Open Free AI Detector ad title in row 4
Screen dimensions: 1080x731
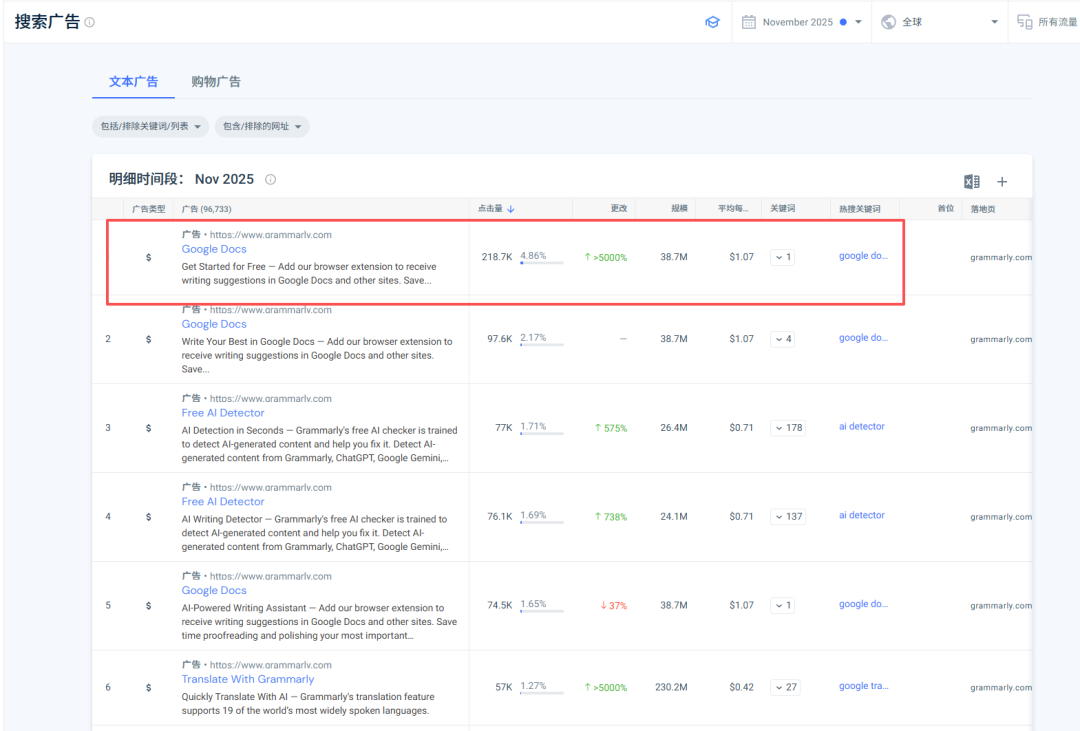click(x=222, y=502)
